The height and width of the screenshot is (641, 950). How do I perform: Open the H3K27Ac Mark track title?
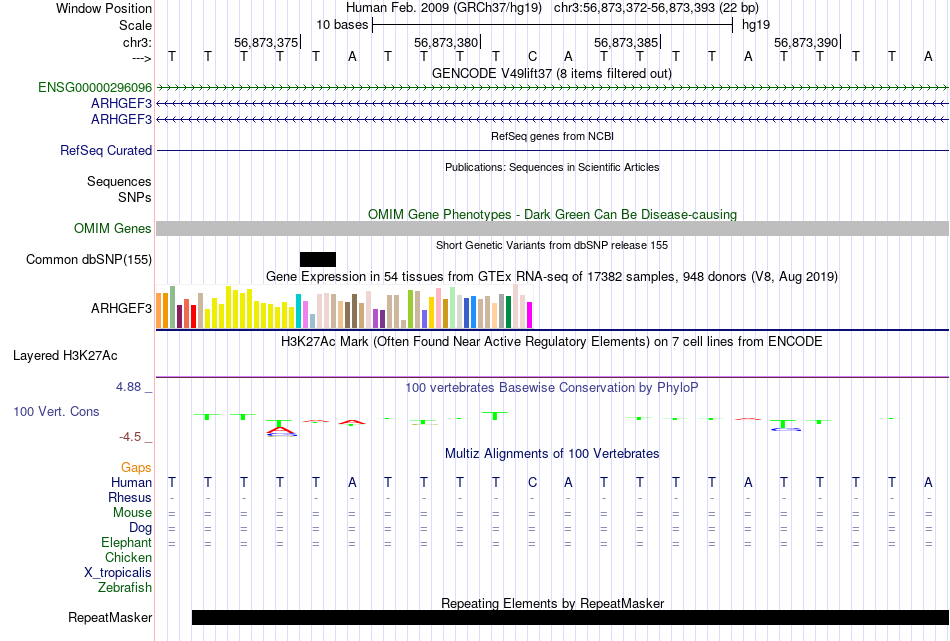pyautogui.click(x=552, y=342)
